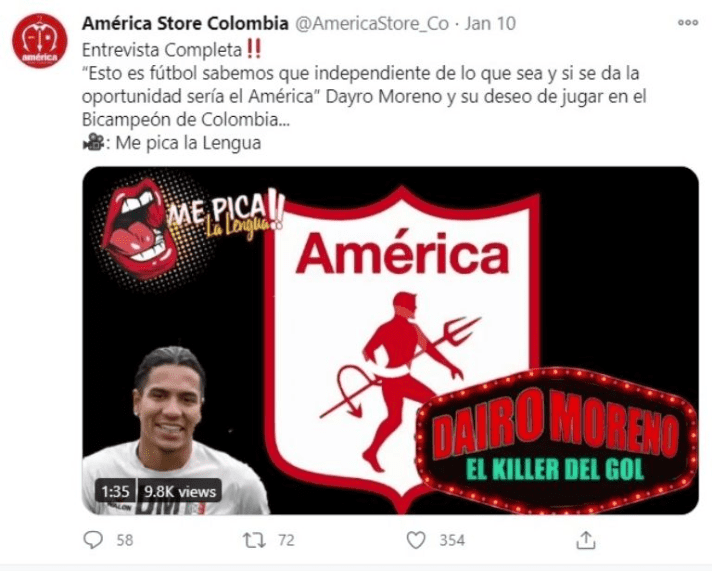Click the camera emoji before Me pica la Lengua
The width and height of the screenshot is (712, 571).
tap(93, 143)
